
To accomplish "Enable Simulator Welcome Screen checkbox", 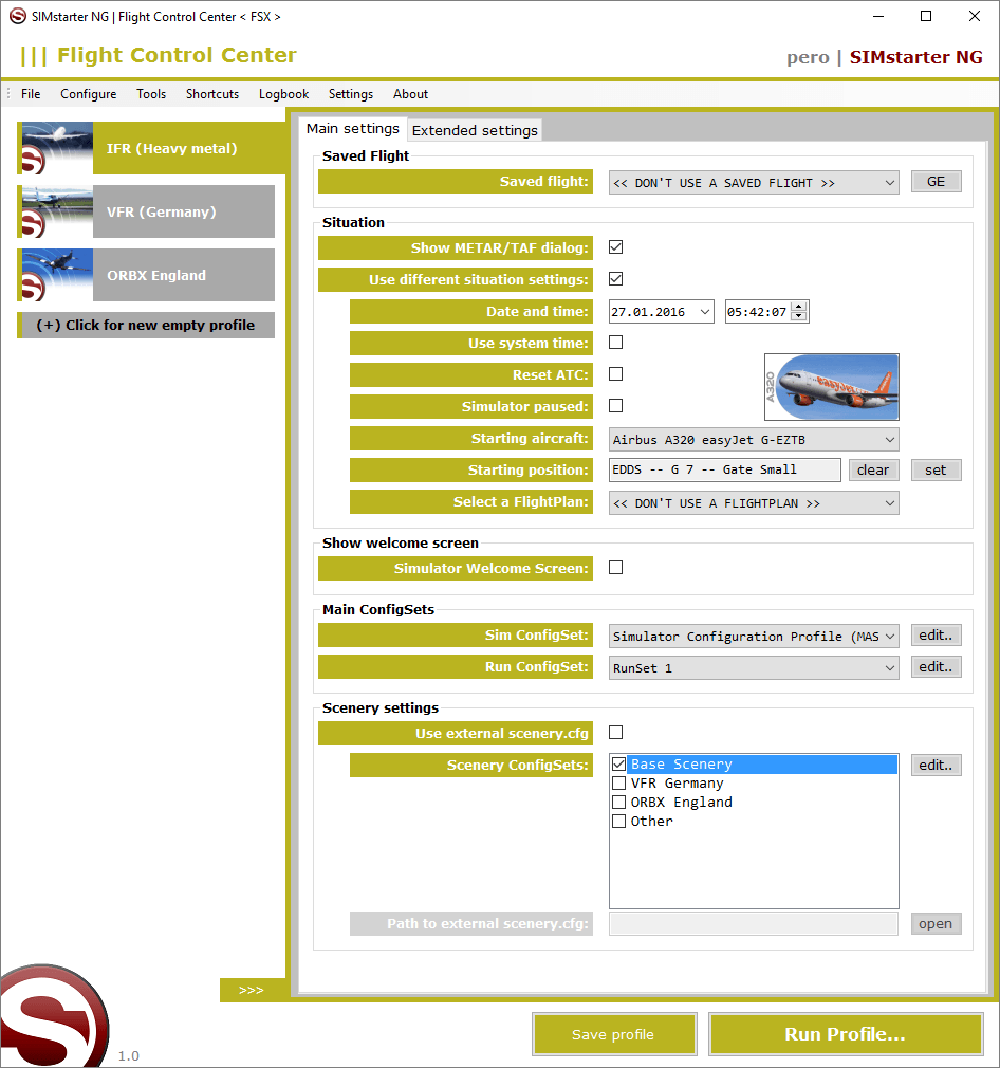I will (616, 567).
